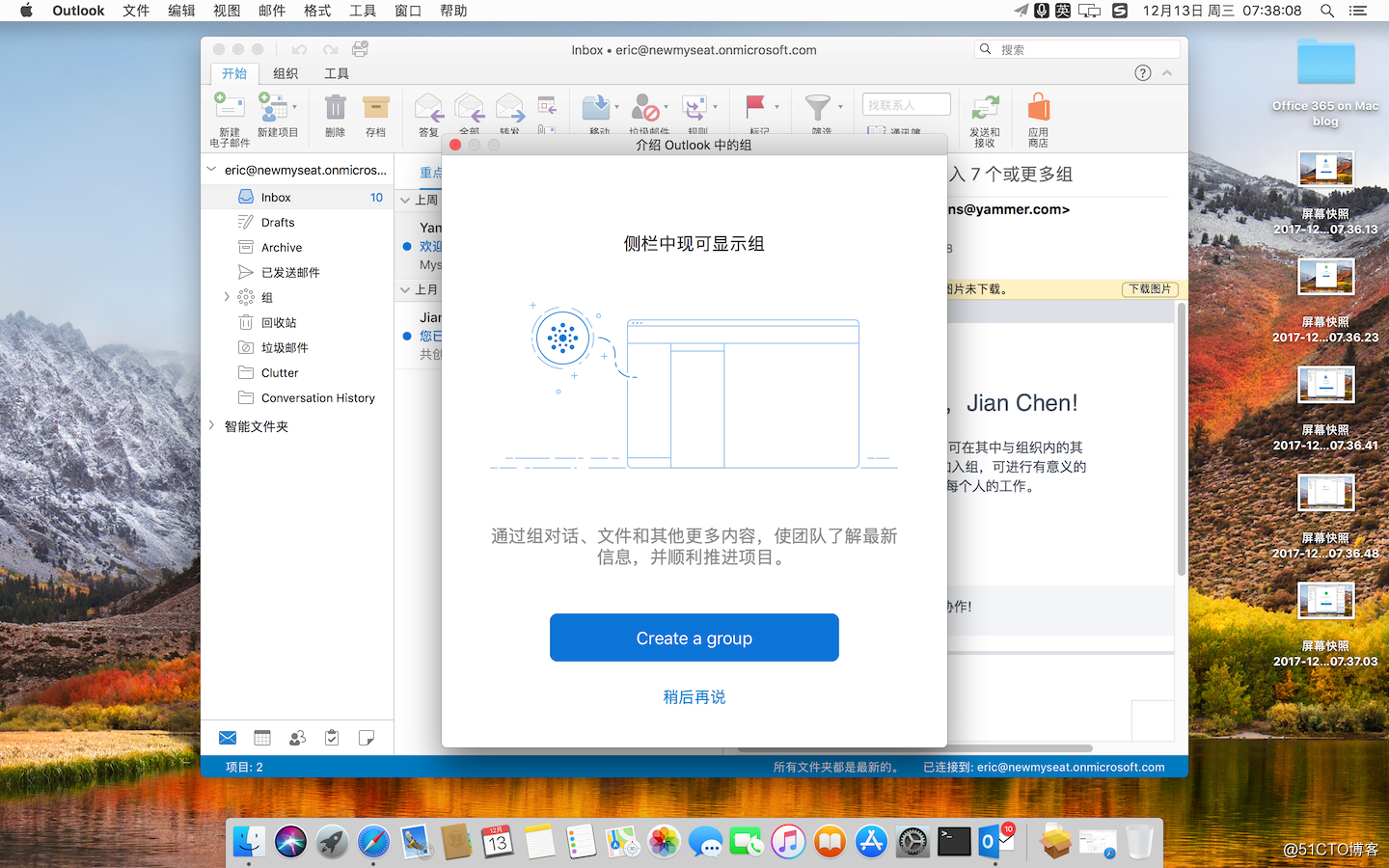Viewport: 1389px width, 868px height.
Task: Select the Office 365 on Mac blog folder
Action: pos(1325,82)
